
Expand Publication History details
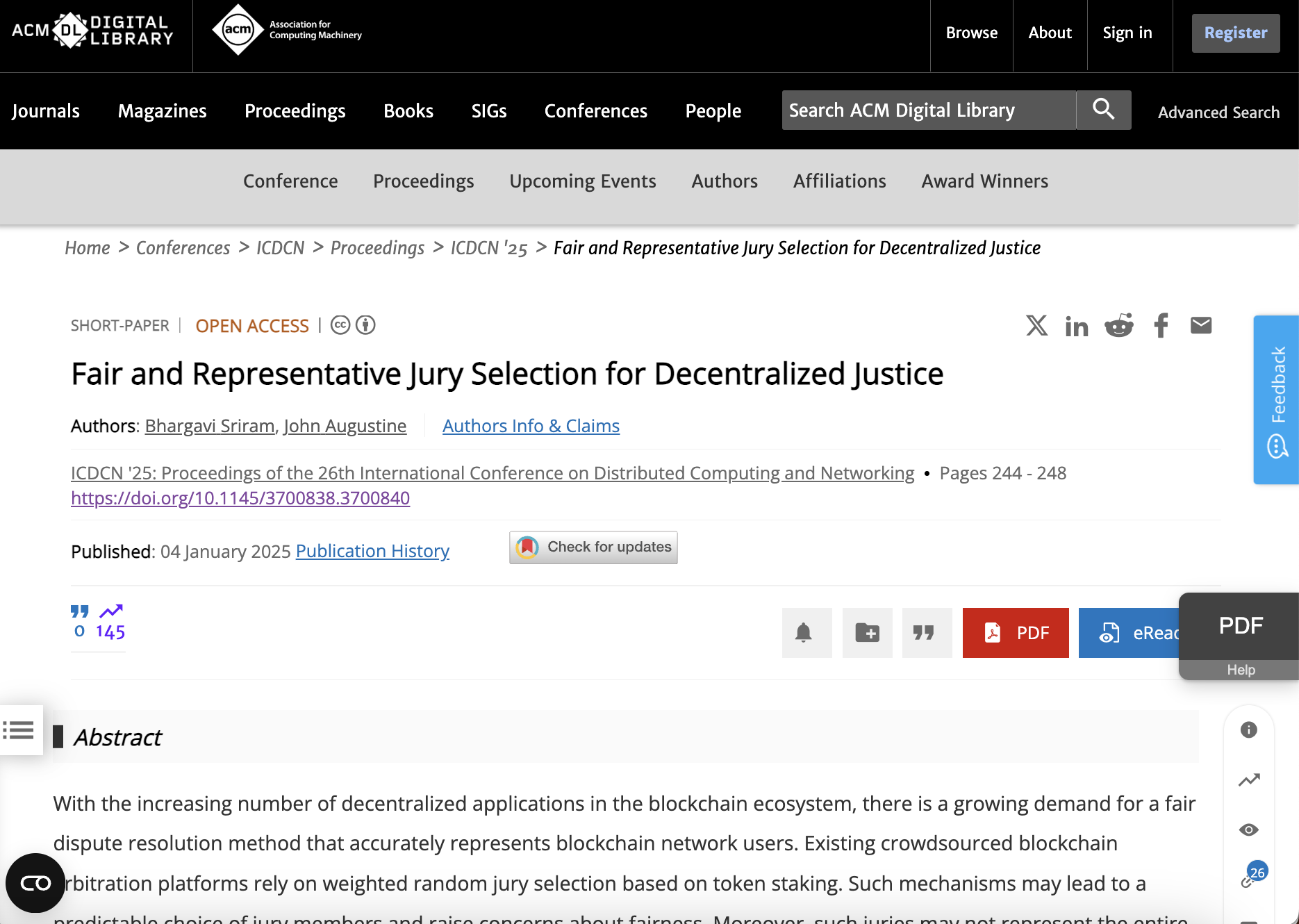(372, 551)
